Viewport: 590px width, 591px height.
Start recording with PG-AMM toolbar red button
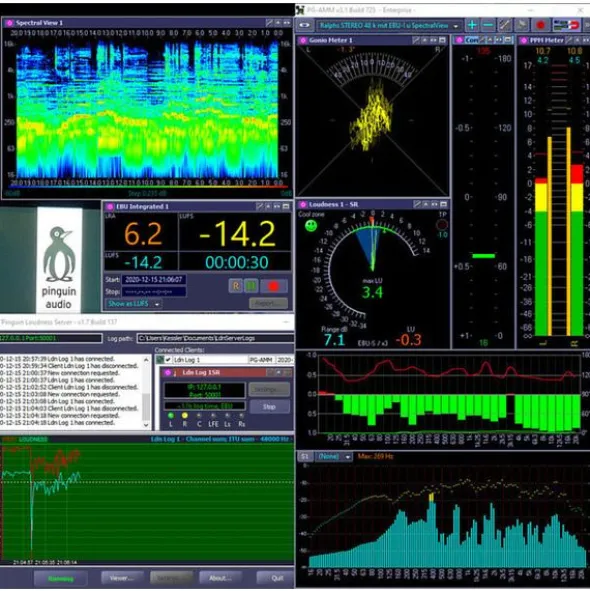coord(540,25)
